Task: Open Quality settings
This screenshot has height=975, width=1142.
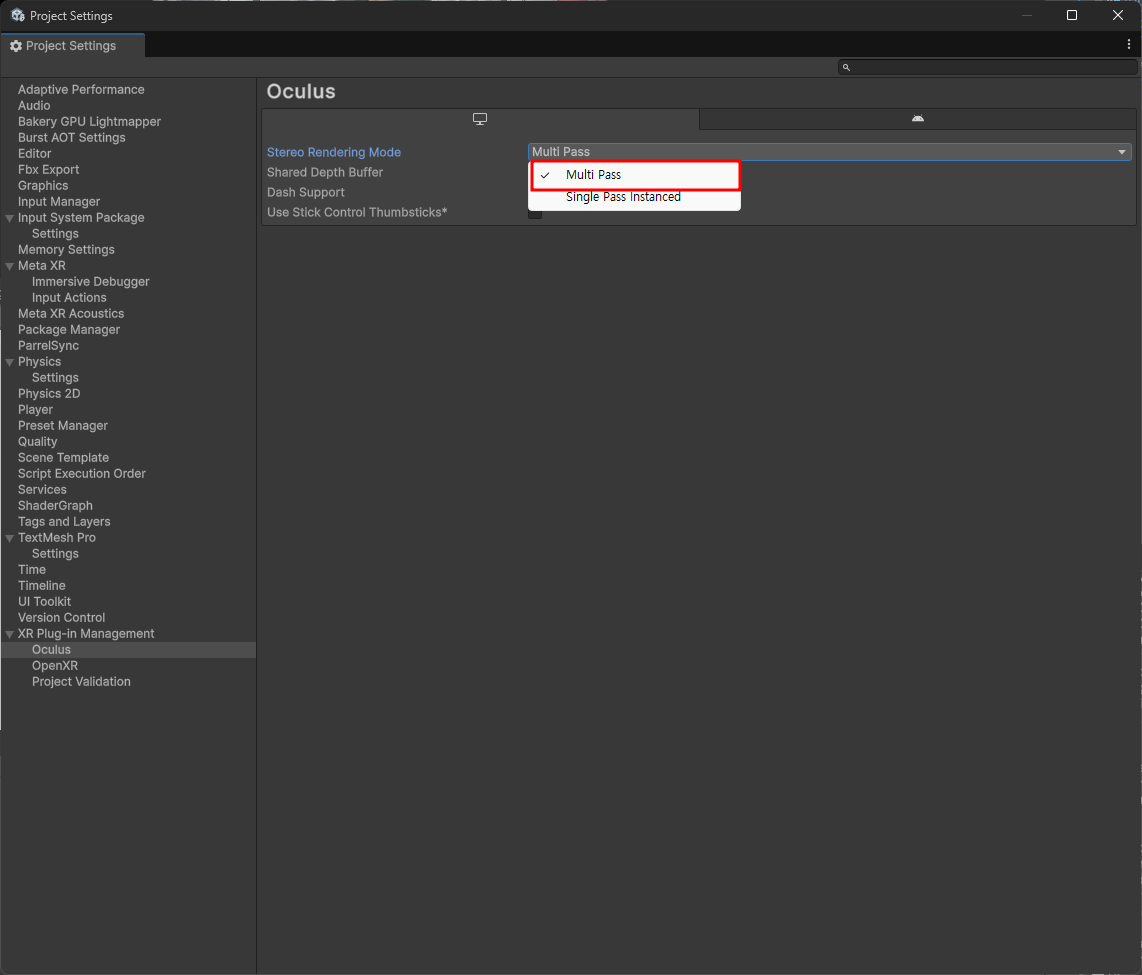Action: point(37,442)
